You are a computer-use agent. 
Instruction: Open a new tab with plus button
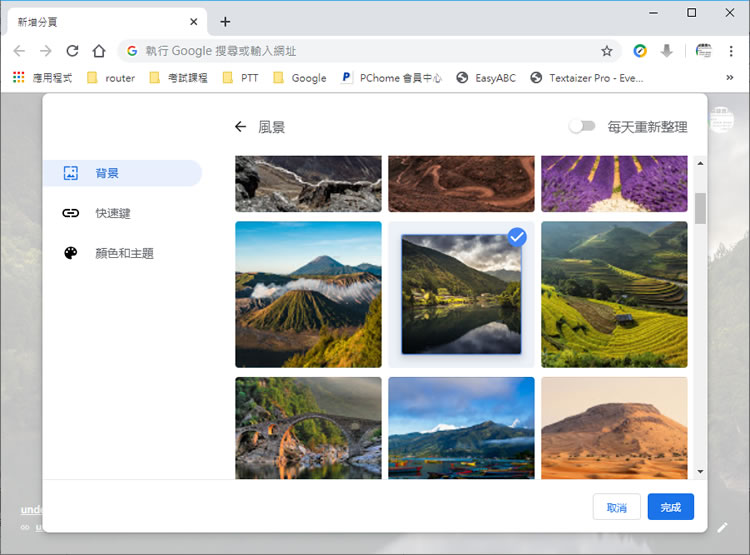pyautogui.click(x=225, y=22)
